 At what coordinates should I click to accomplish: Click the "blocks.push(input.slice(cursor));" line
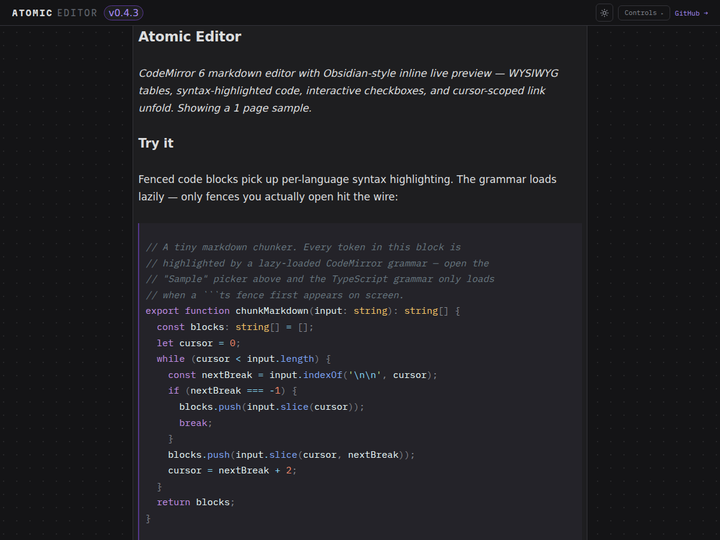271,407
